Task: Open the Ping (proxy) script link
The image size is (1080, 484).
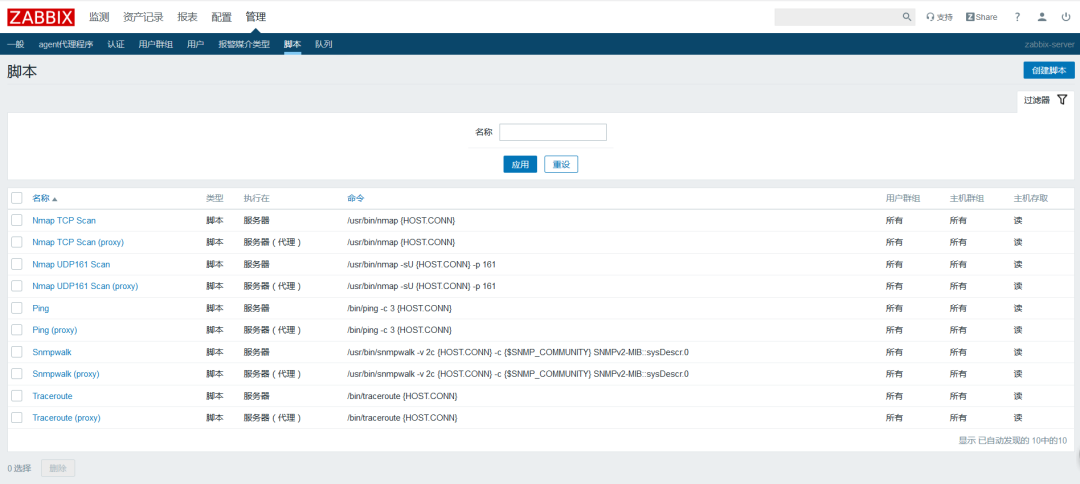Action: click(x=54, y=330)
